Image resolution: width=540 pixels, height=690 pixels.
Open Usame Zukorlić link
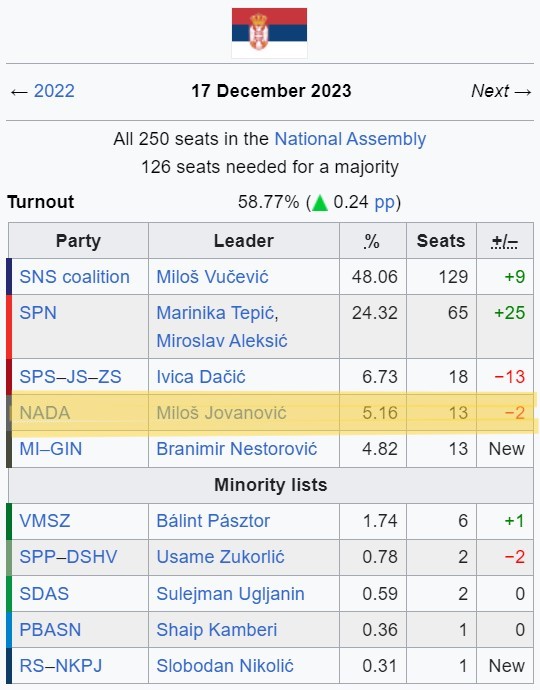(220, 557)
